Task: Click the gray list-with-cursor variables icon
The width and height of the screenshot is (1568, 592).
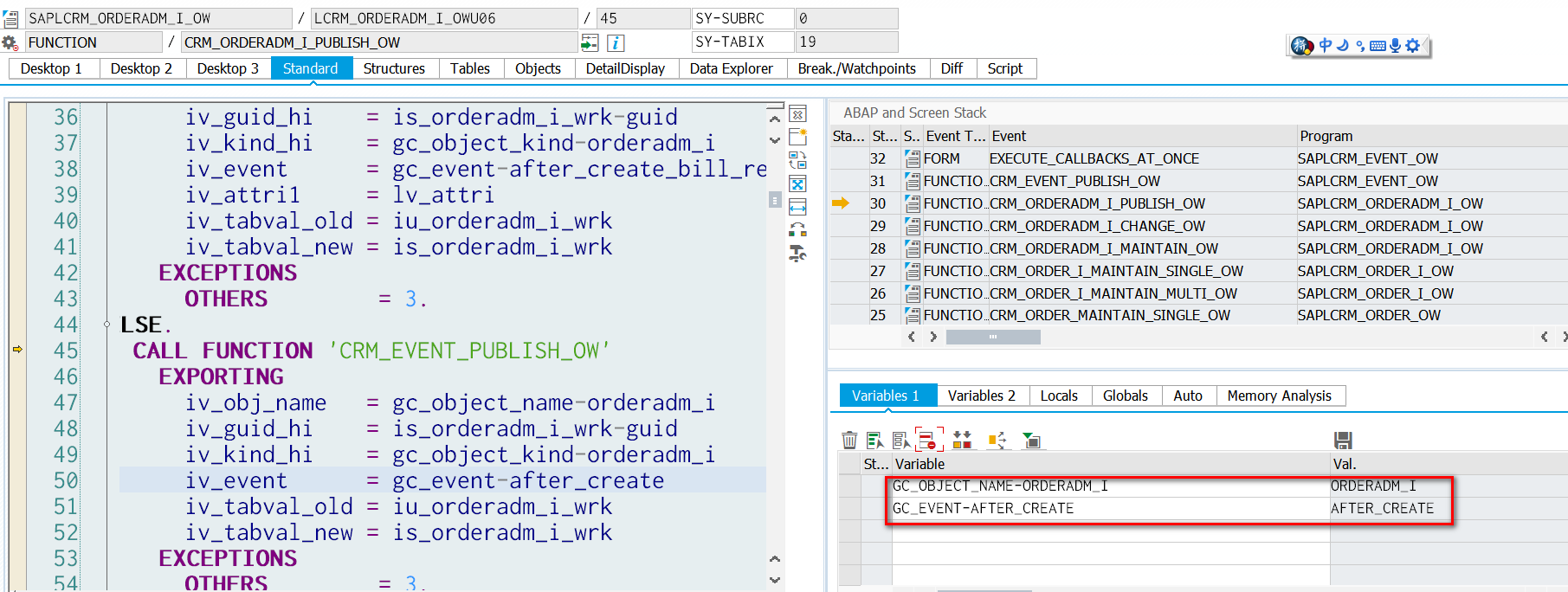Action: click(901, 441)
